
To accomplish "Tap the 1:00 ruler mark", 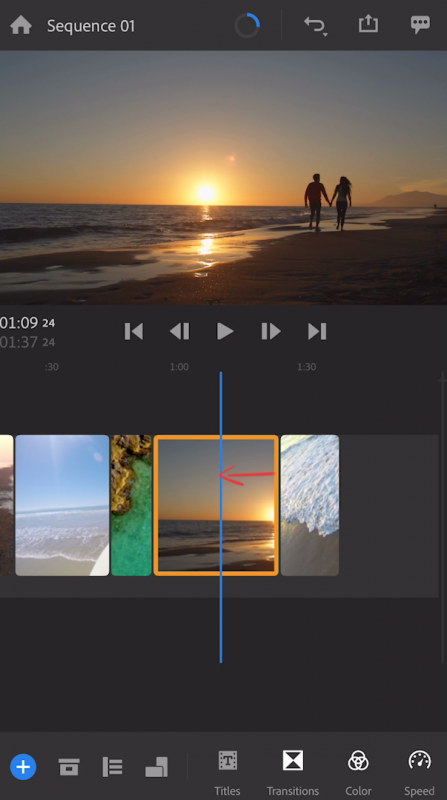I will pos(179,367).
